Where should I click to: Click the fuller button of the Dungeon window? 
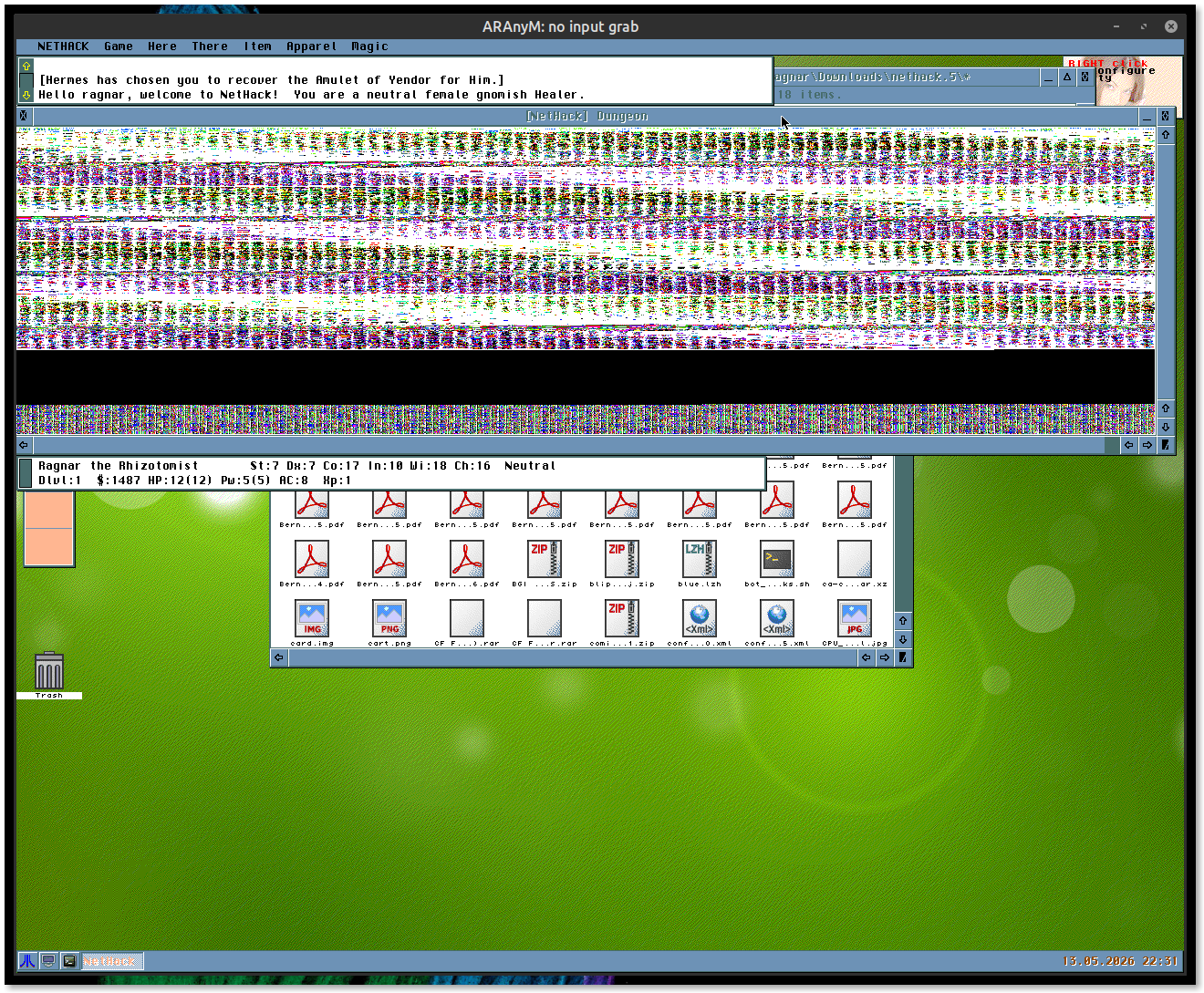pos(1166,117)
